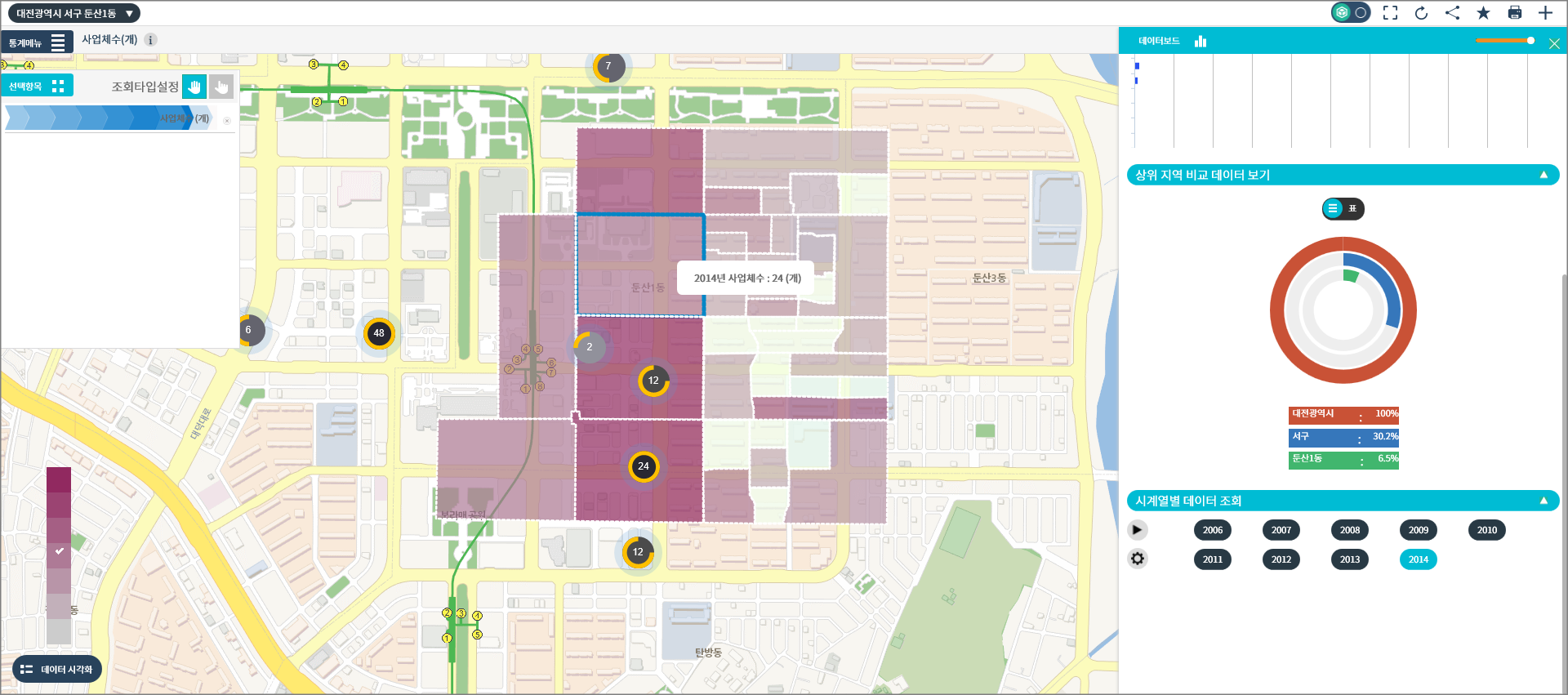Collapse the 시계열별 데이터 조회 section

pos(1543,501)
